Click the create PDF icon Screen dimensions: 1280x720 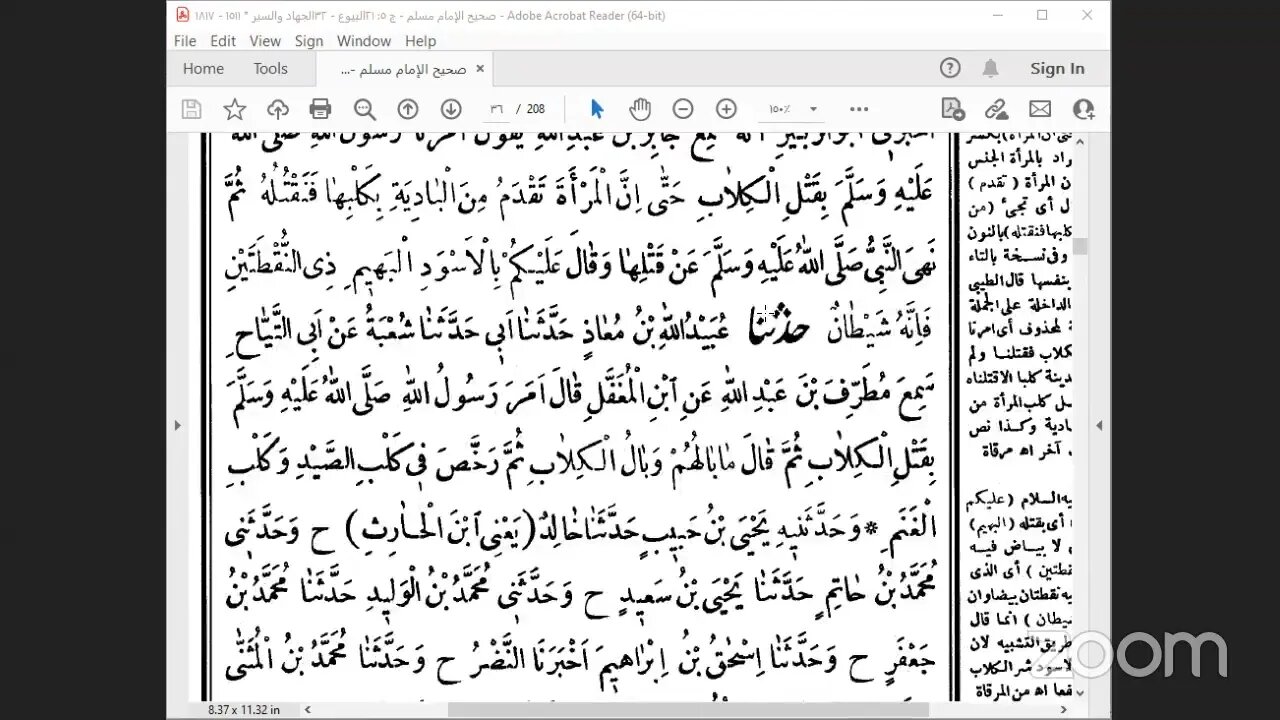(x=953, y=109)
